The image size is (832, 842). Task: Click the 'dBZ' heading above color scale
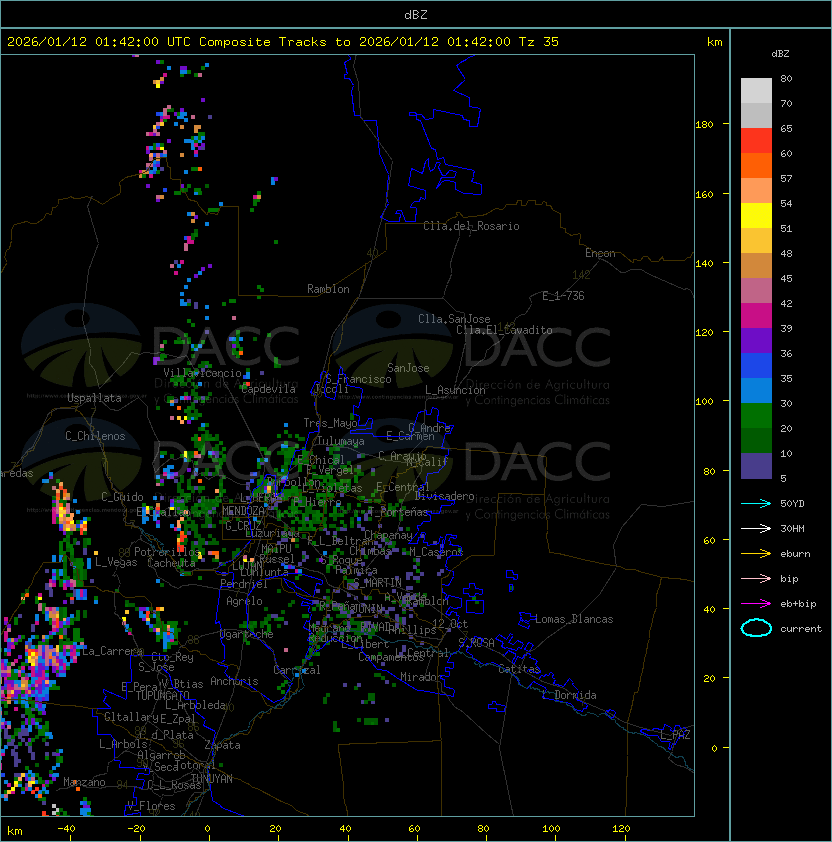780,54
